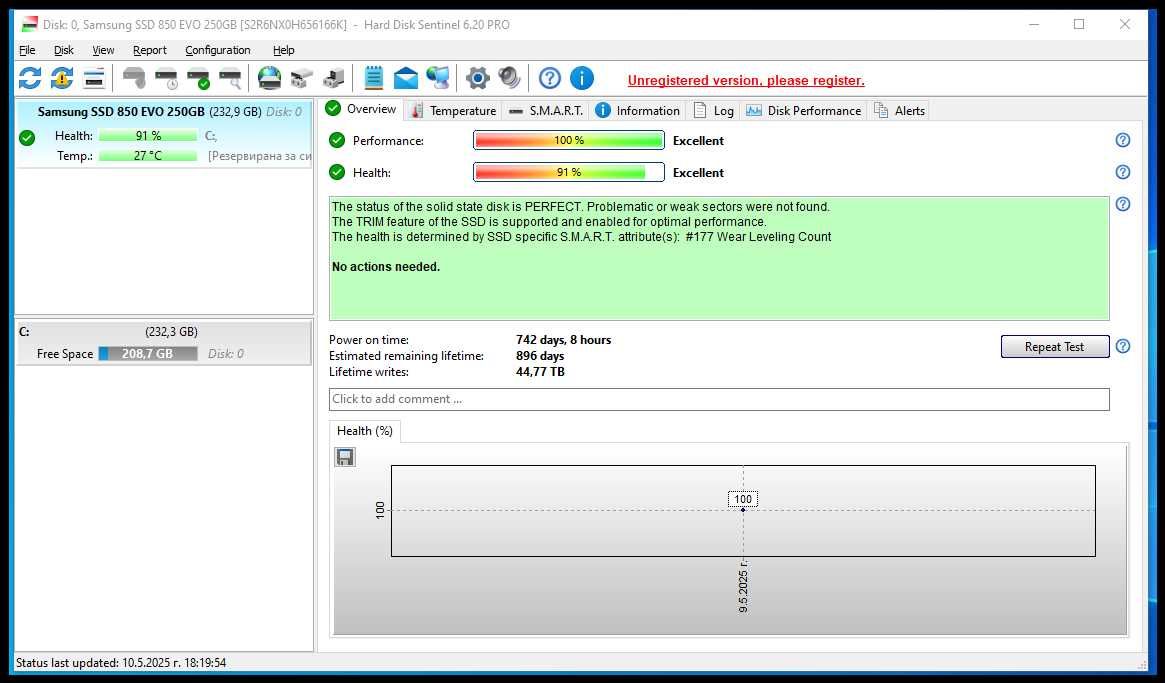This screenshot has width=1165, height=683.
Task: Click help icon next to Health row
Action: click(x=1123, y=172)
